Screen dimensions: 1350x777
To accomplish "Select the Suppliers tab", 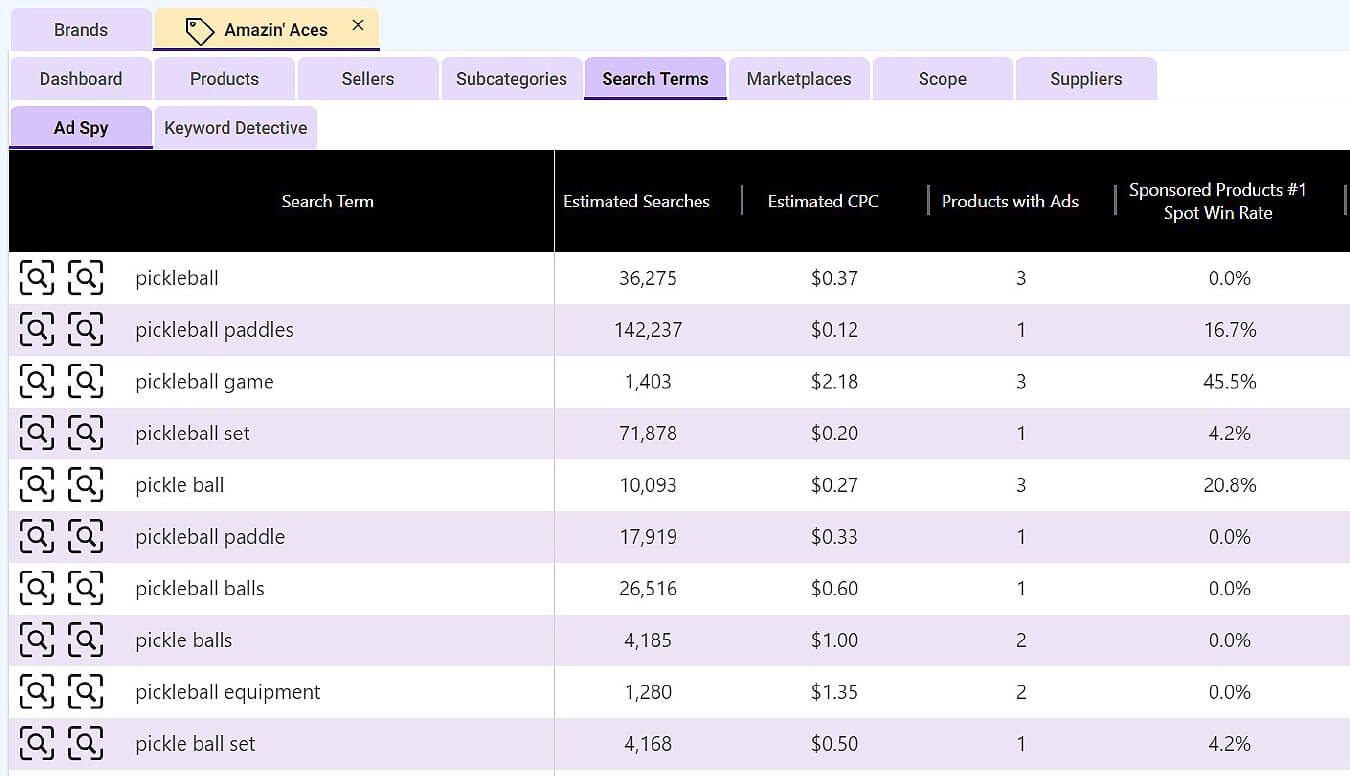I will click(1086, 79).
